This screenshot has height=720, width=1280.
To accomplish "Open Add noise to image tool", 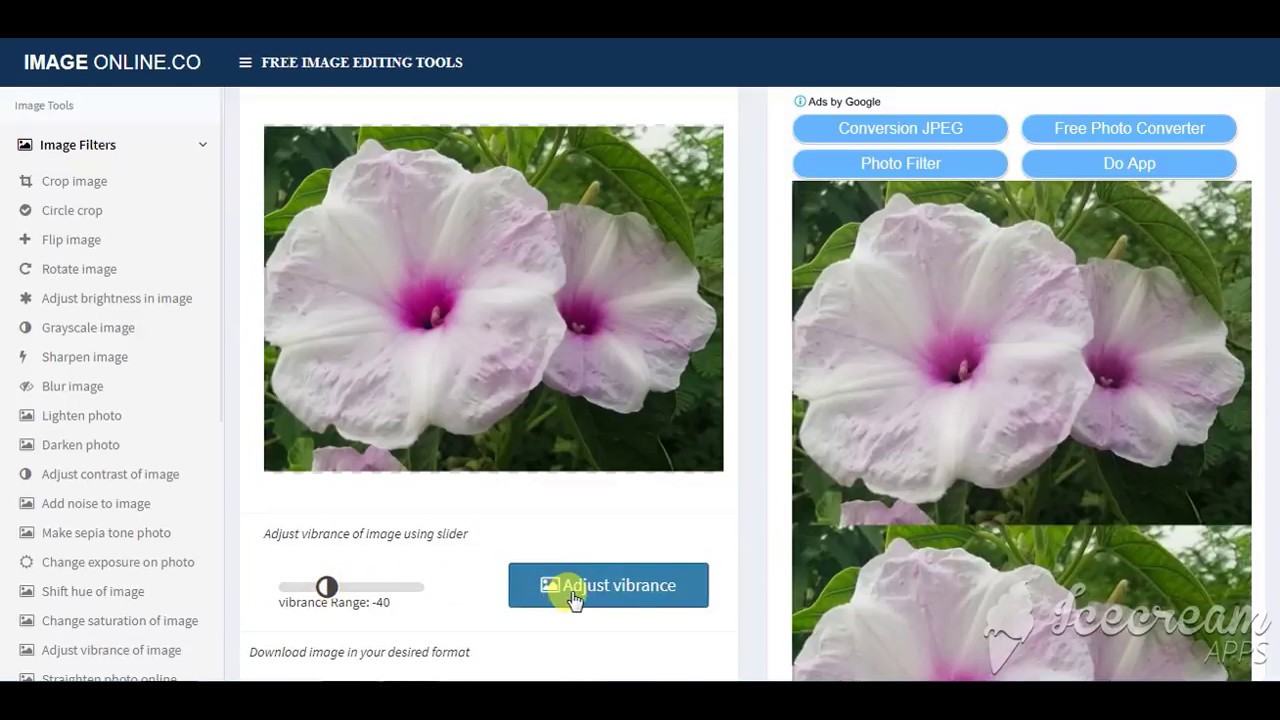I will (x=96, y=503).
